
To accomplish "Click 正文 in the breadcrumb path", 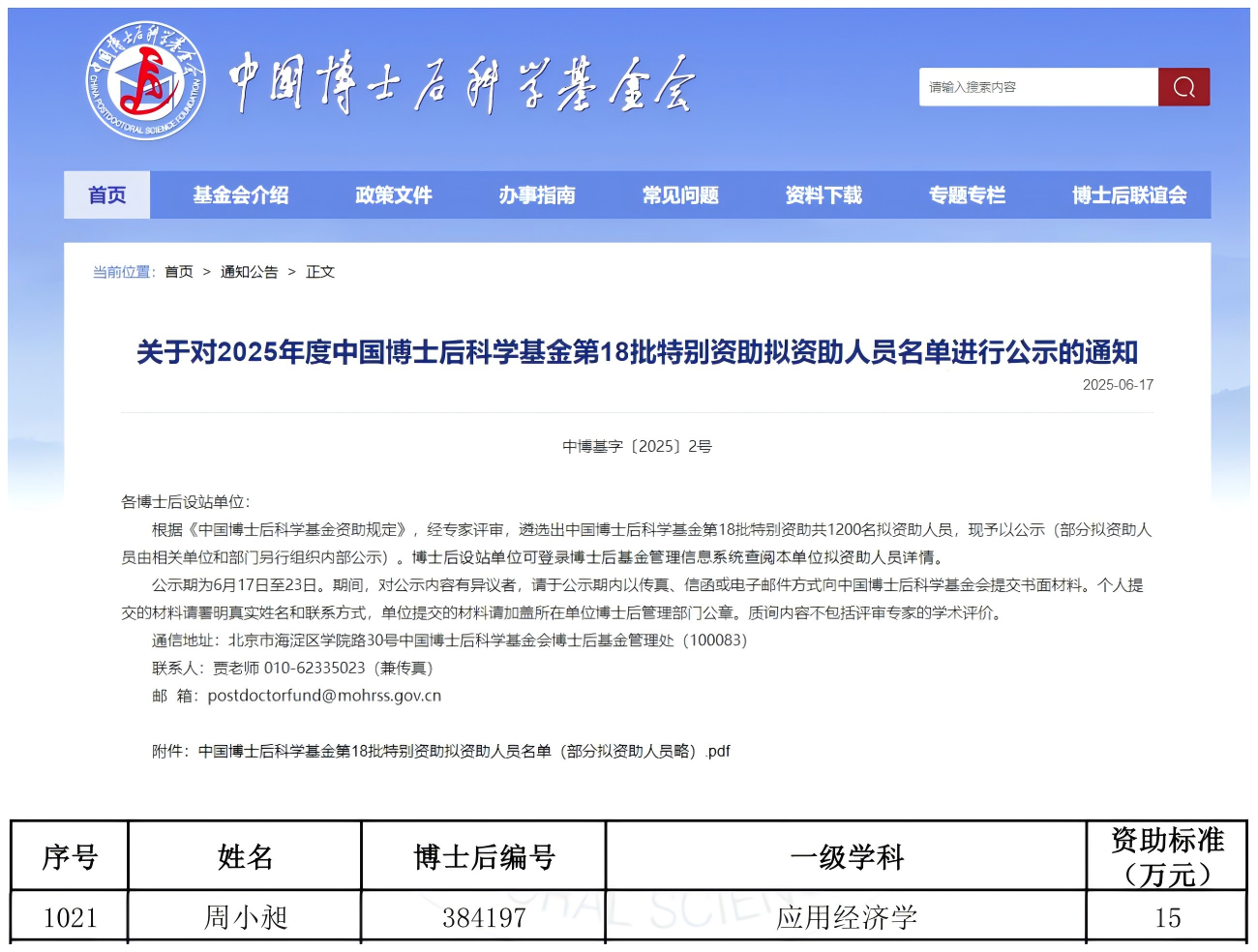I will (320, 272).
